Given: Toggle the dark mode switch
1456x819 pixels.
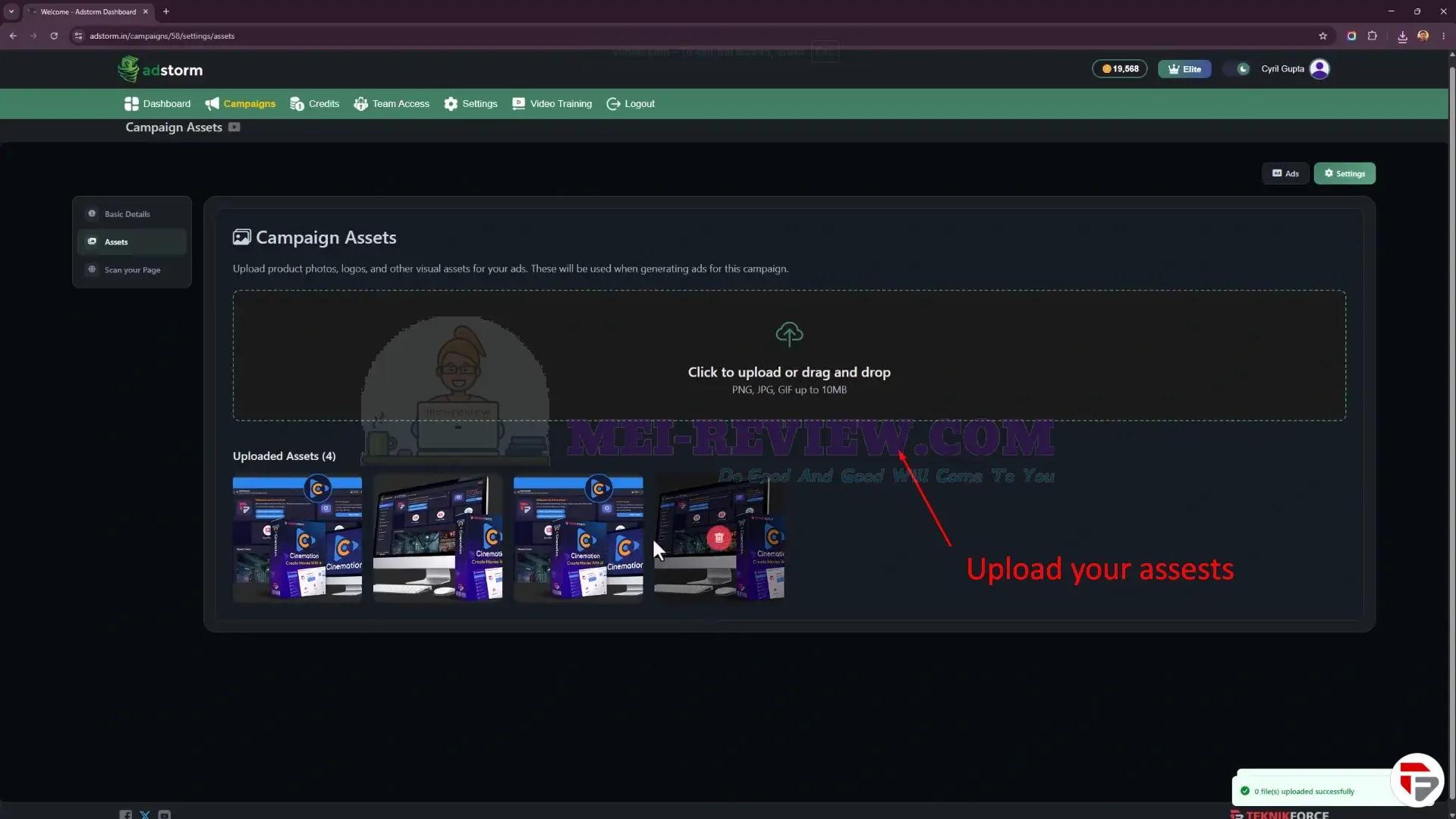Looking at the screenshot, I should pyautogui.click(x=1236, y=69).
